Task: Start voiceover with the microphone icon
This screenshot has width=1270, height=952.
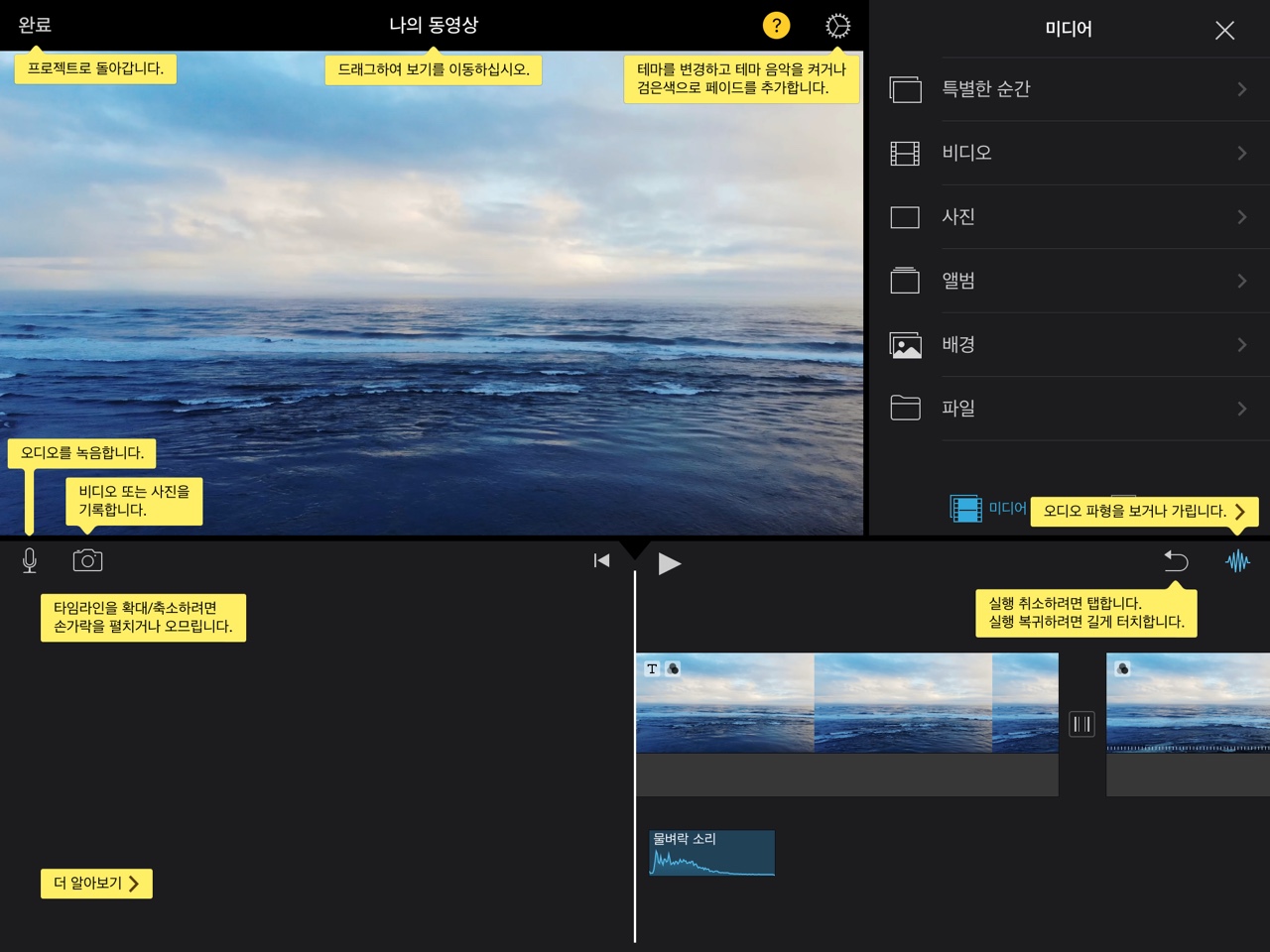Action: (x=30, y=561)
